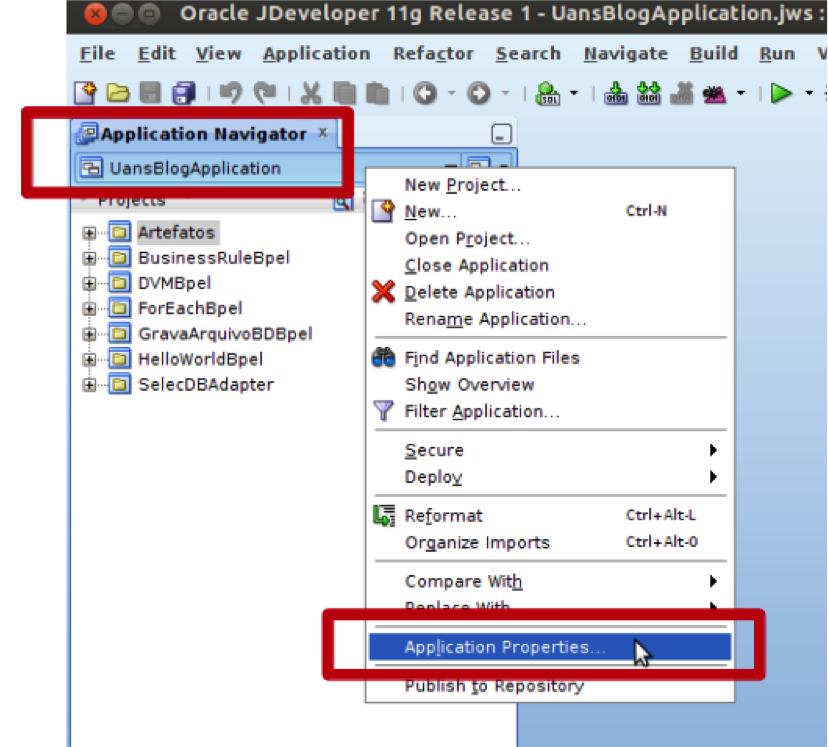Click the Rebuild (double arrow) icon
Viewport: 828px width, 747px height.
pos(649,93)
